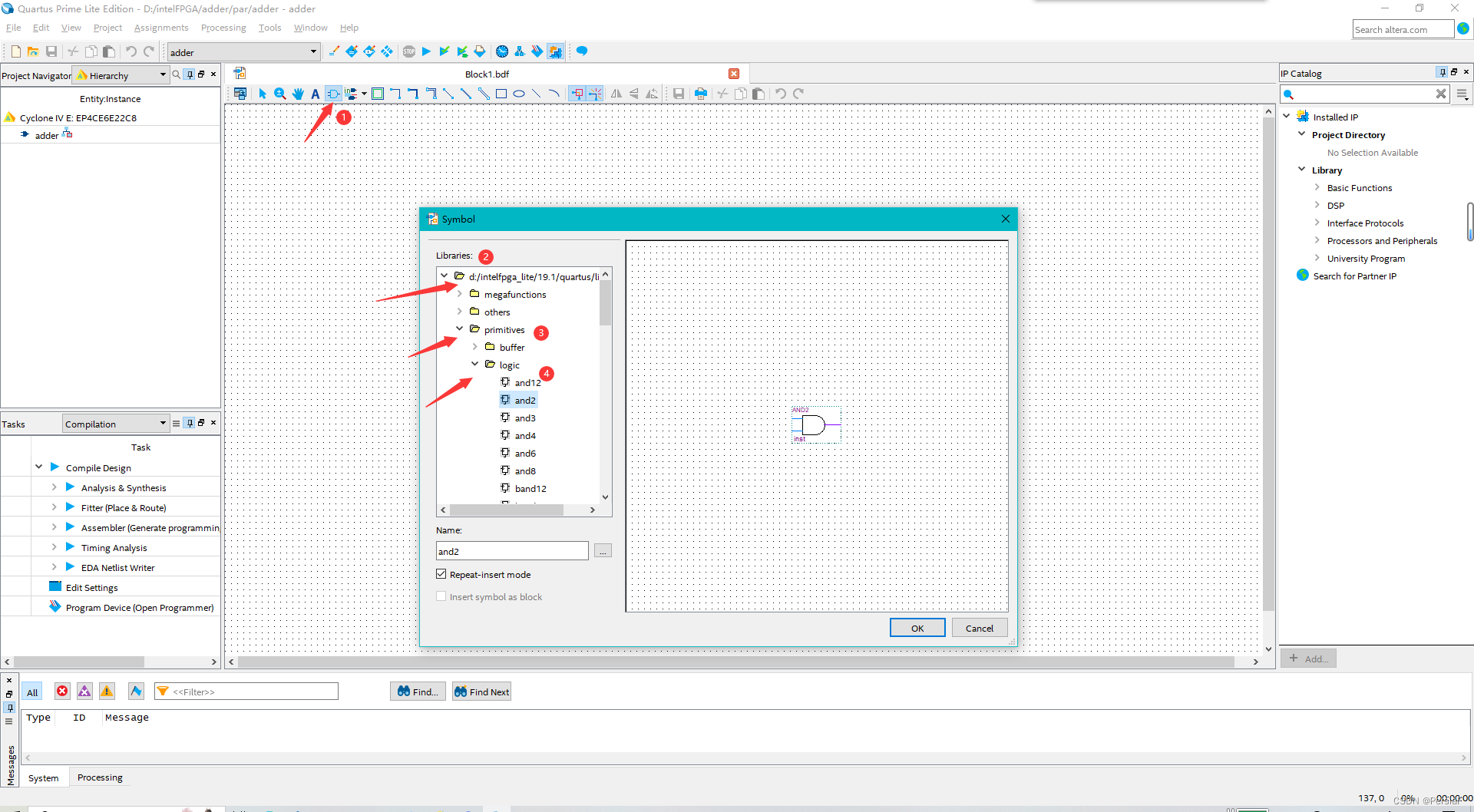Click the blue flag filter in the Messages panel
This screenshot has height=812, width=1474.
click(136, 692)
